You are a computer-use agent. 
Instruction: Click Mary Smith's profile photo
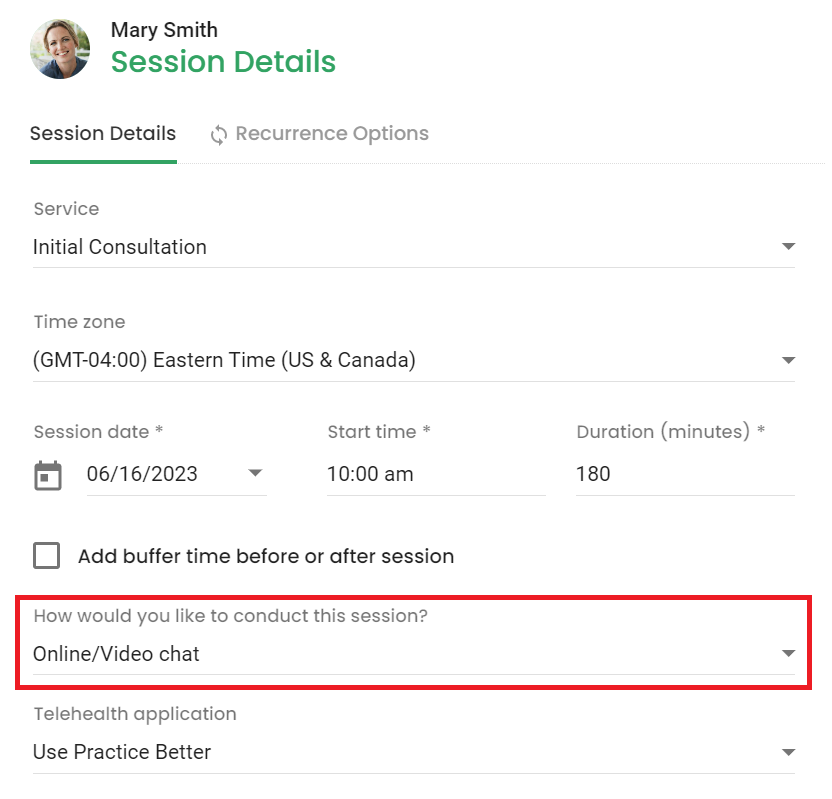pos(60,49)
